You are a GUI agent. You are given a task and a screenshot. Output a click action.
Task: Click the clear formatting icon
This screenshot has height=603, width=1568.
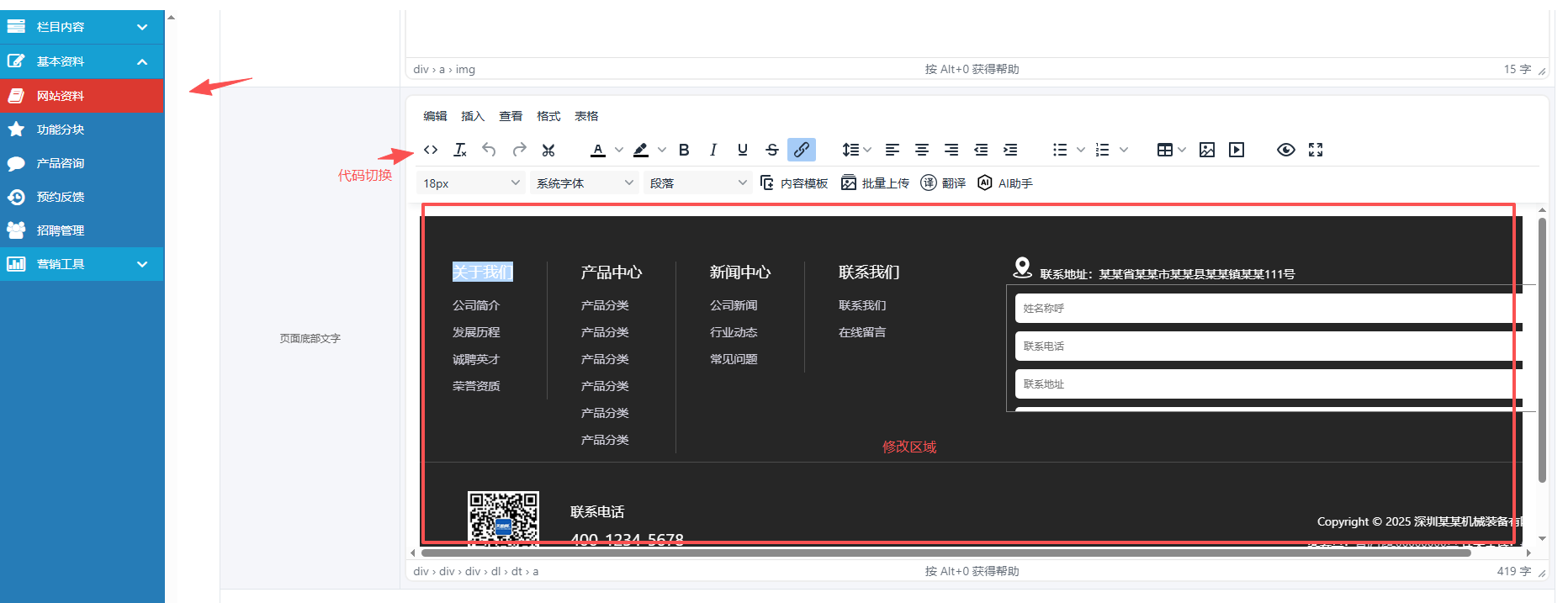[x=460, y=150]
